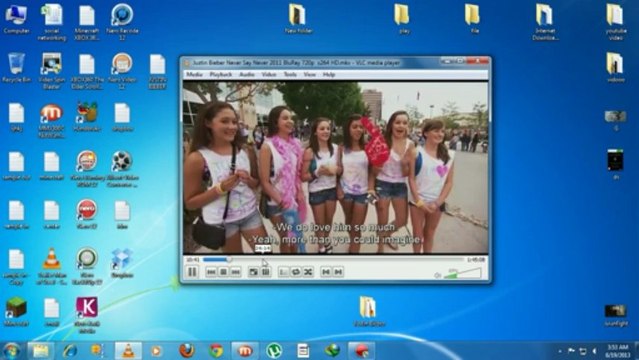Pause the video in VLC
This screenshot has width=639, height=360.
[192, 272]
